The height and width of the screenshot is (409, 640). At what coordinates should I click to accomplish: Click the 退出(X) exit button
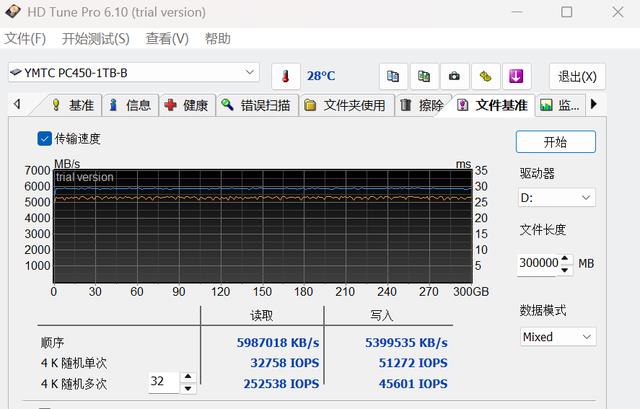tap(577, 76)
